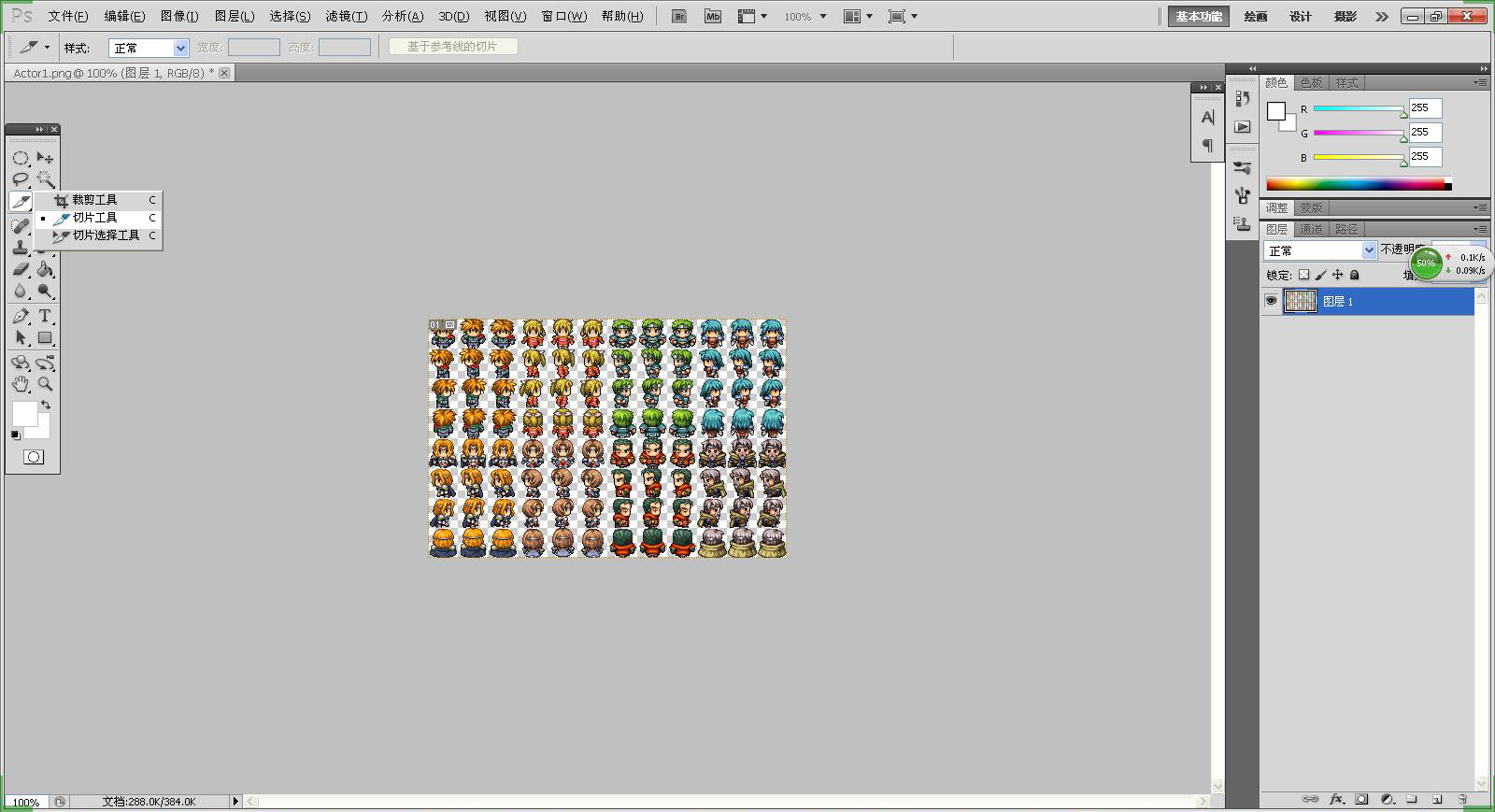Select the Paint Bucket tool
1495x812 pixels.
[x=45, y=270]
